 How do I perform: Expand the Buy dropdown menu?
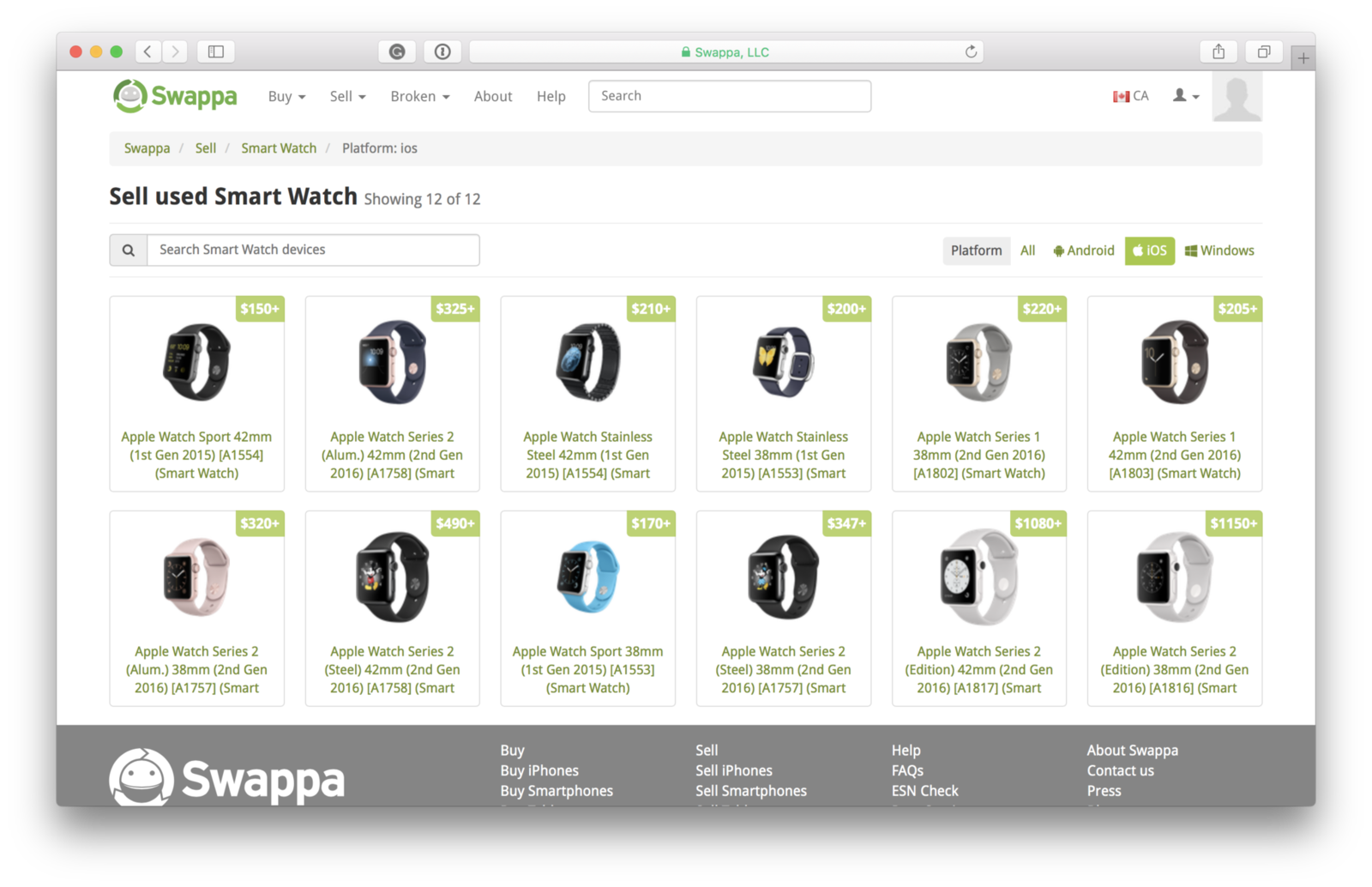coord(286,96)
